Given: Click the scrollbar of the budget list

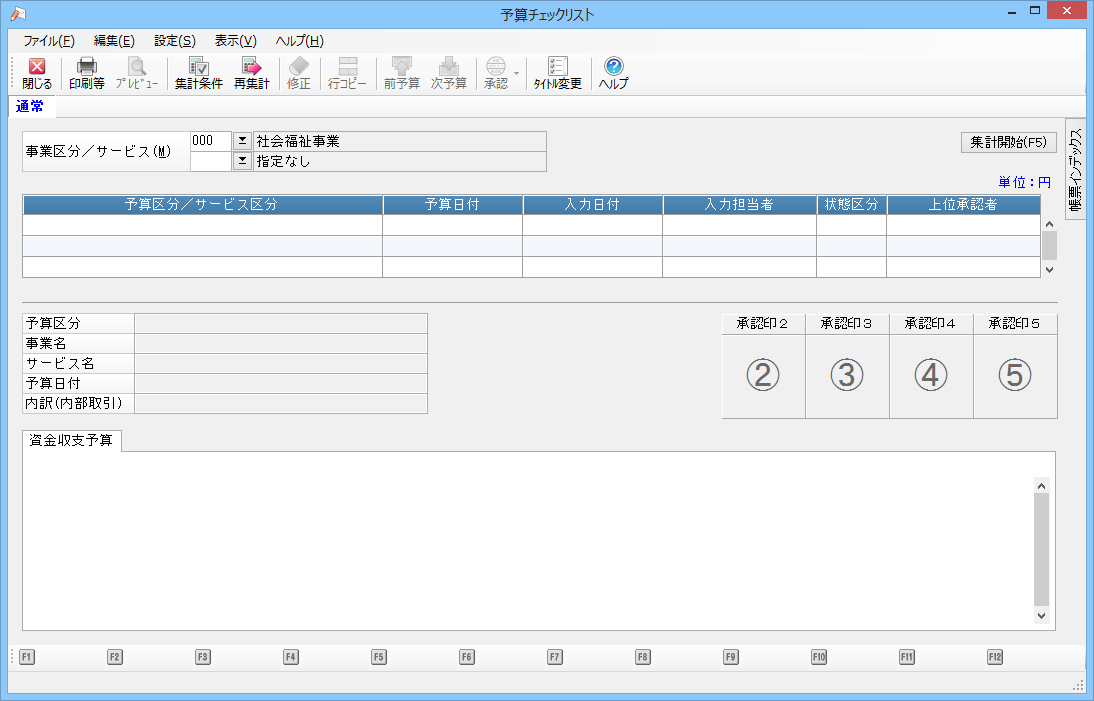Looking at the screenshot, I should 1049,246.
